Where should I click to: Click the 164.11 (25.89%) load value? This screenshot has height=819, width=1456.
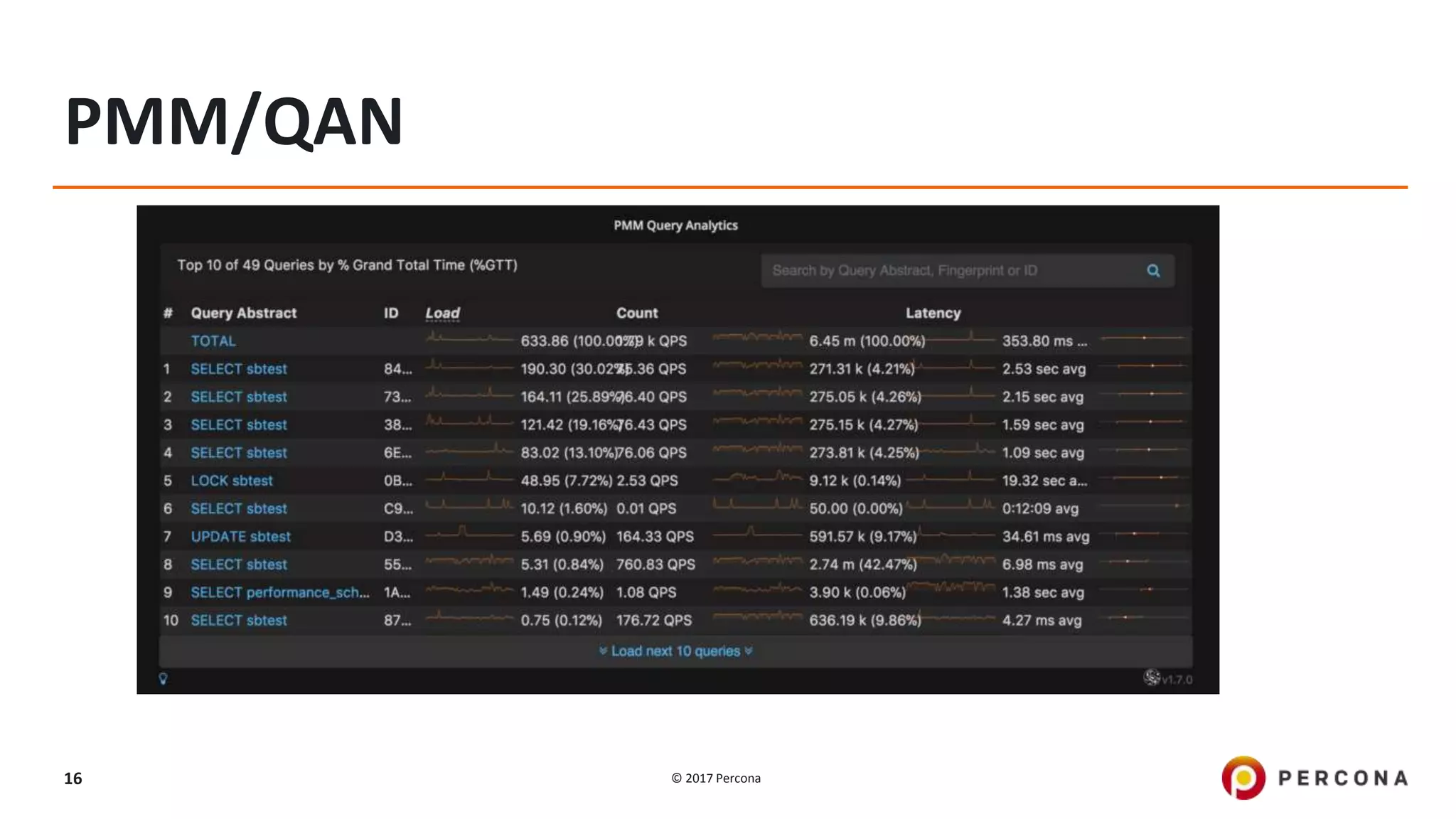pyautogui.click(x=572, y=397)
